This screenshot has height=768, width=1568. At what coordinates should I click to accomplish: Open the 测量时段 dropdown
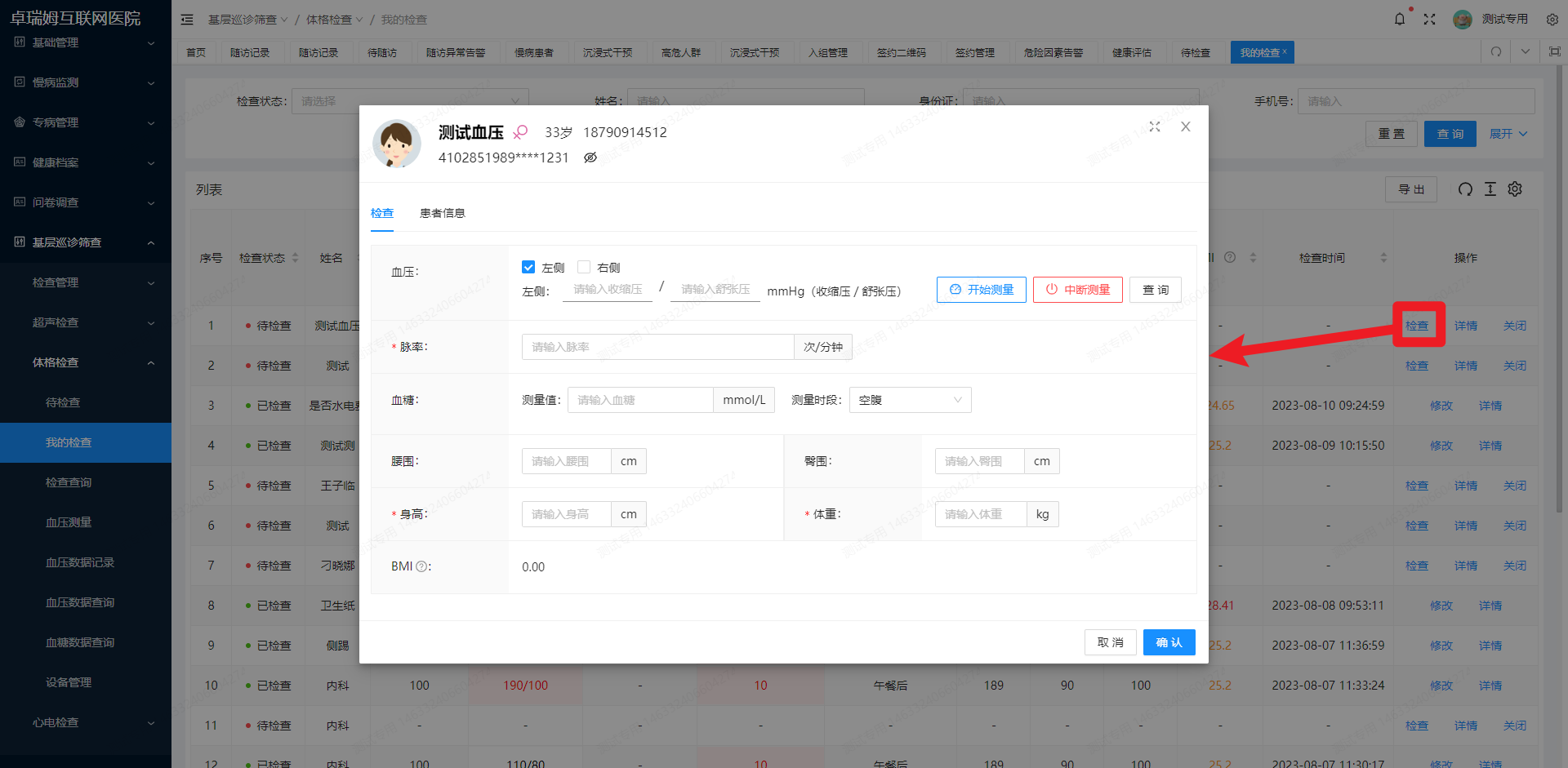click(x=911, y=400)
